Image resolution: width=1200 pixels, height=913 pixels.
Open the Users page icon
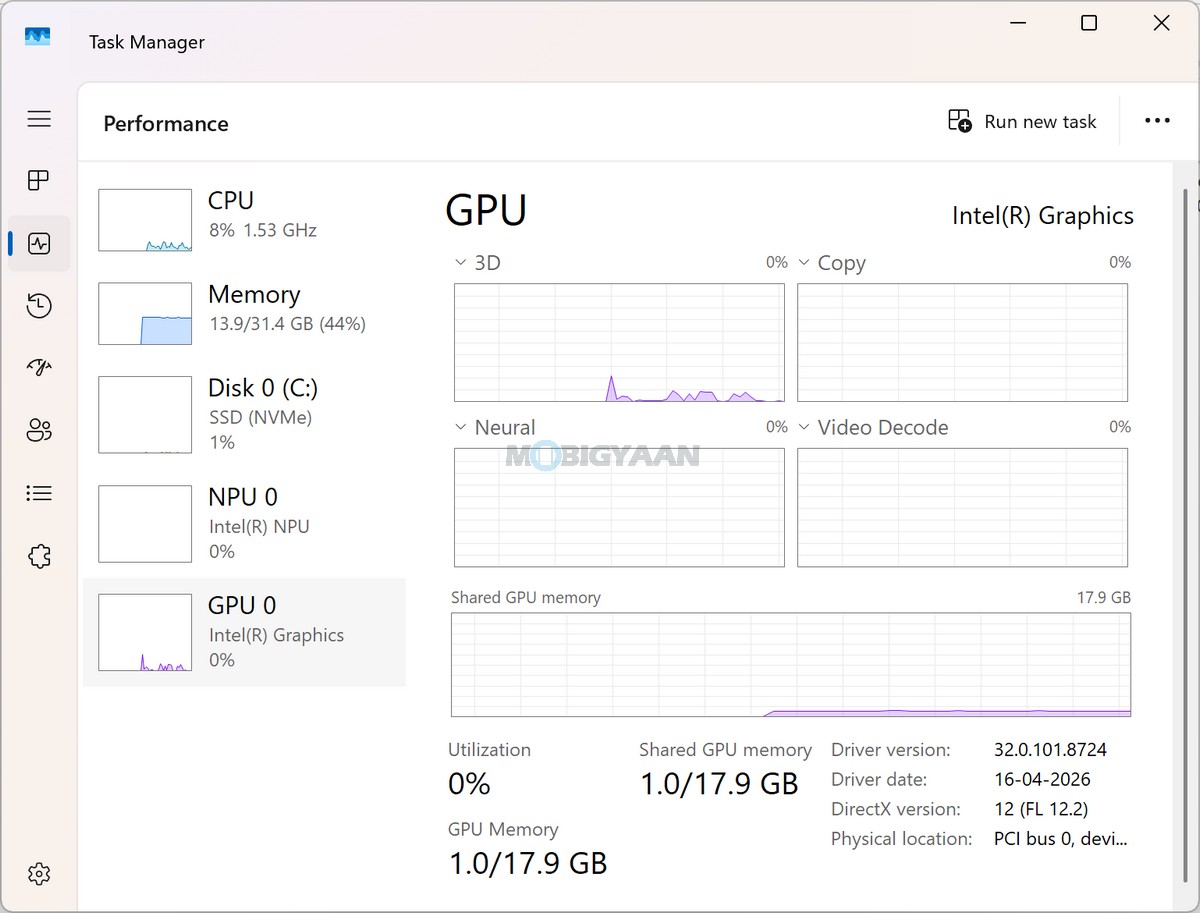39,431
